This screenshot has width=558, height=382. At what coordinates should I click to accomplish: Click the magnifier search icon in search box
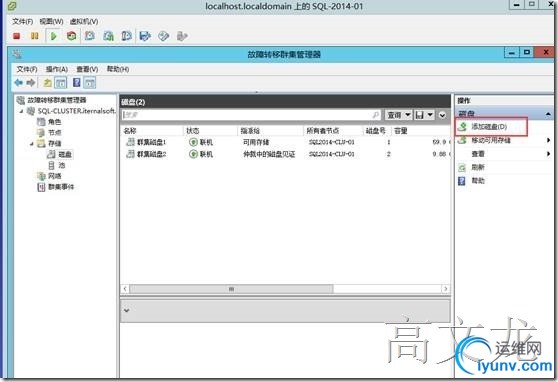coord(375,115)
